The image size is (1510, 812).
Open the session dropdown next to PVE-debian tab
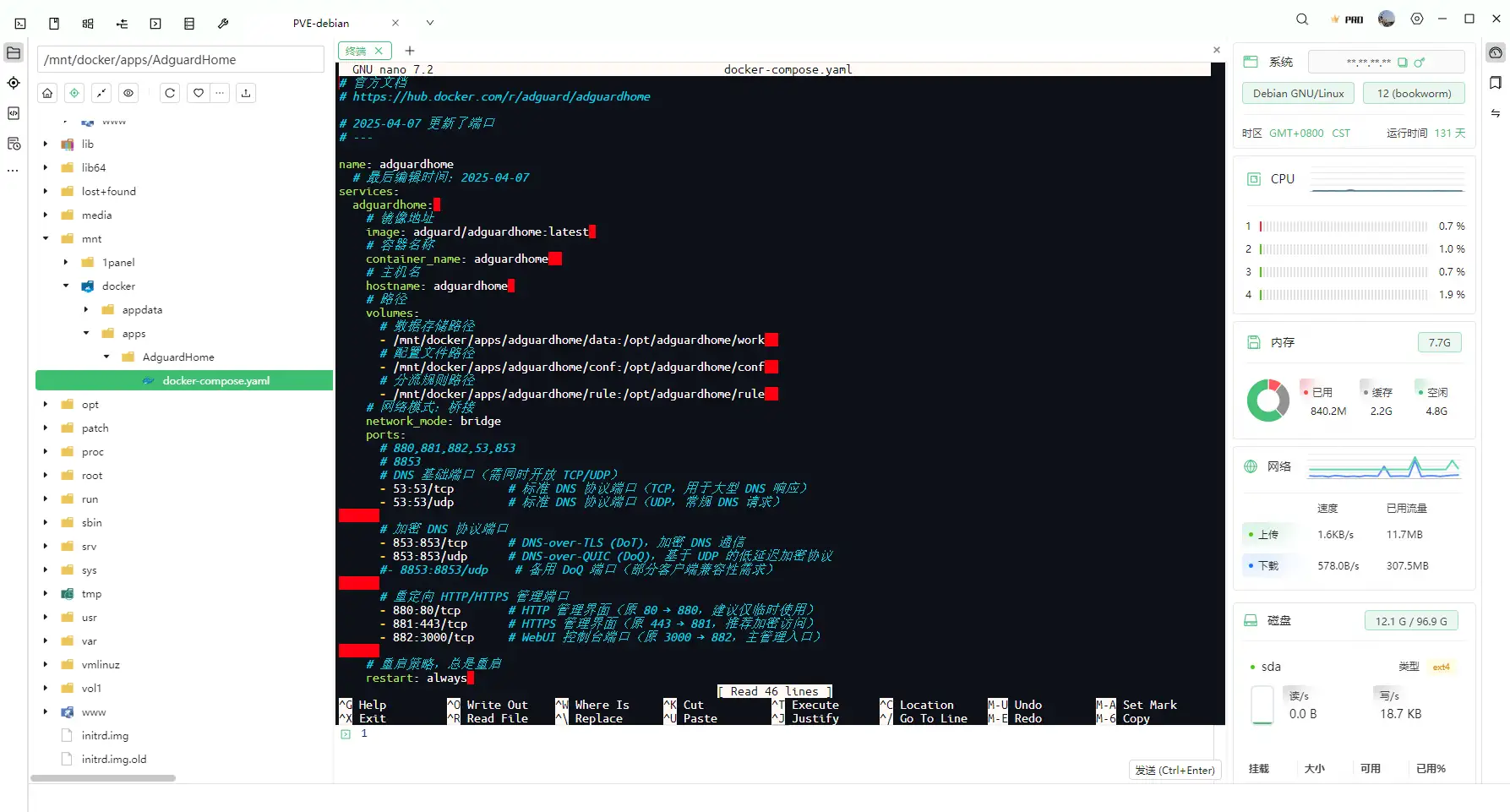coord(430,23)
